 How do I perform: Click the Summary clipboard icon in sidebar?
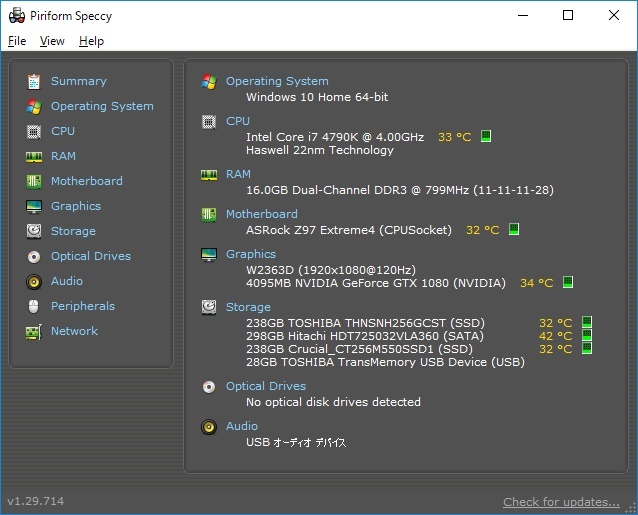coord(34,81)
